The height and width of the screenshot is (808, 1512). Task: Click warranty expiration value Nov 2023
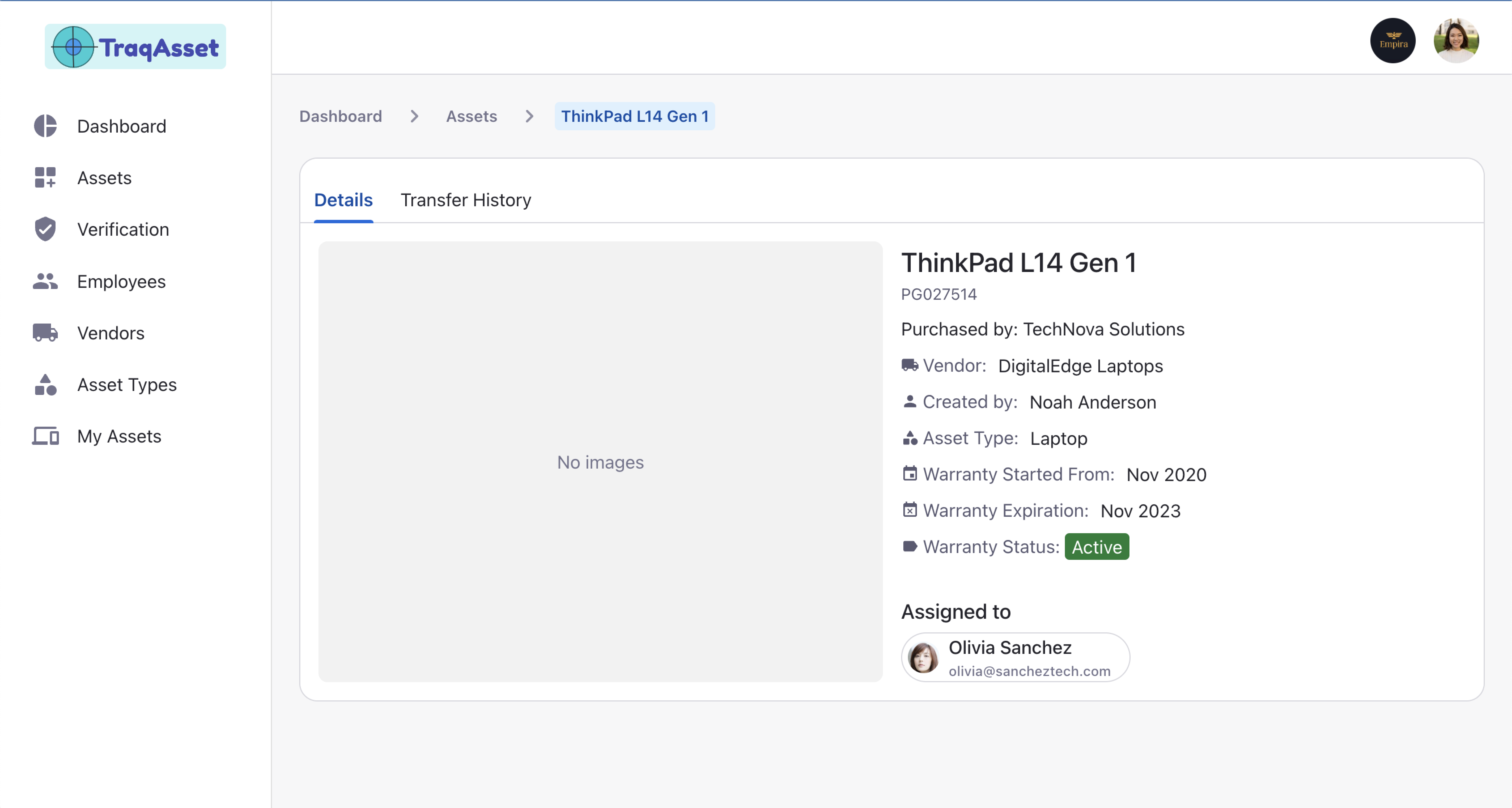coord(1141,511)
